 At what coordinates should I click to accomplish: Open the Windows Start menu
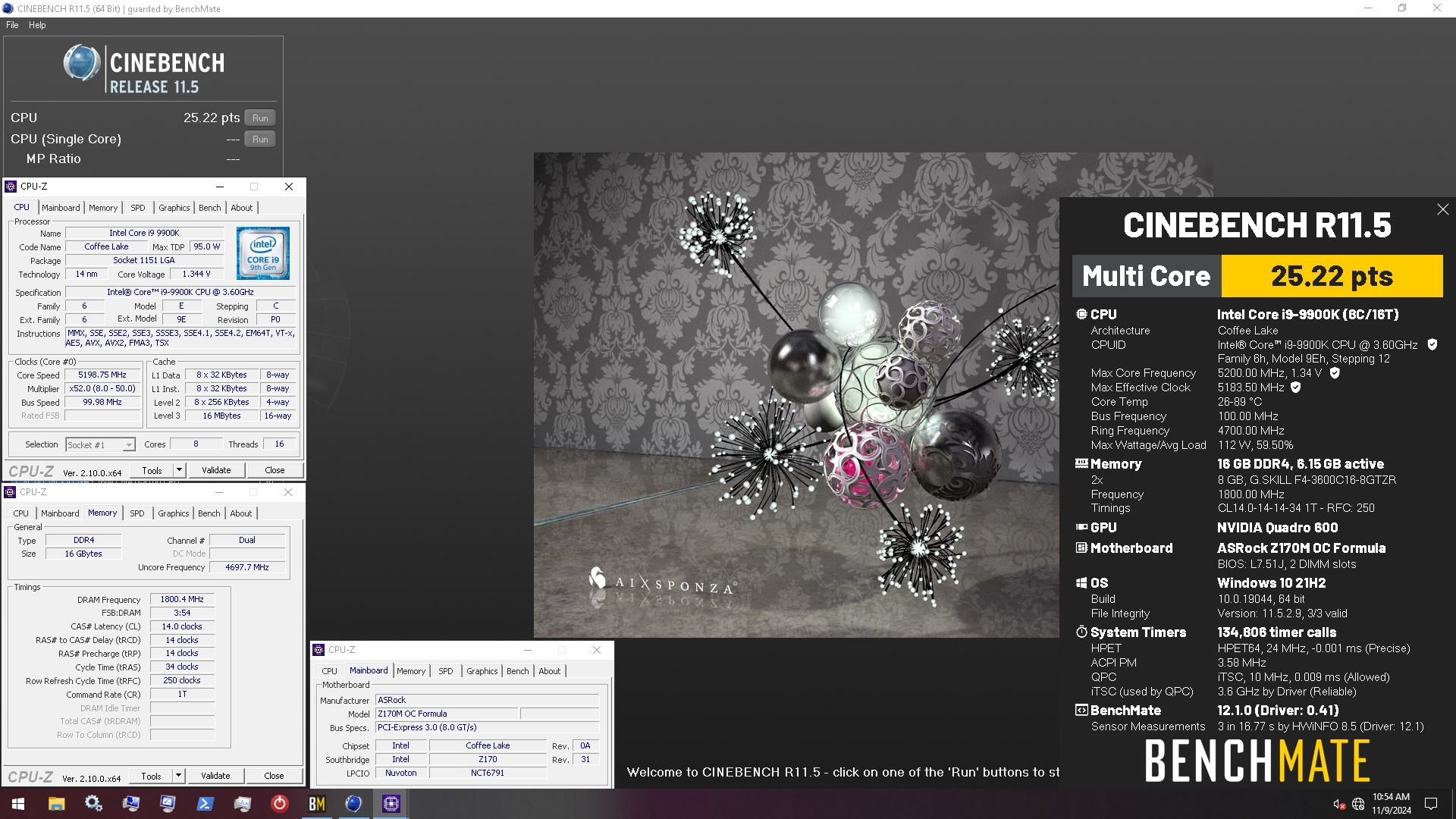point(18,804)
